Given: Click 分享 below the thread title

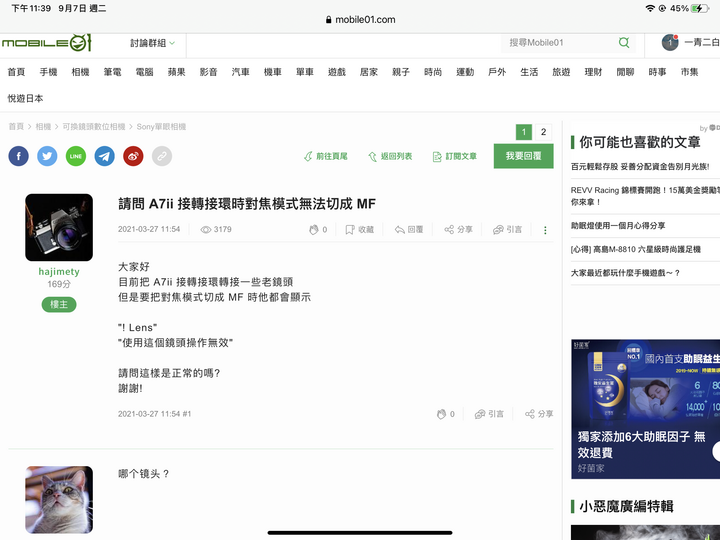Looking at the screenshot, I should 458,230.
